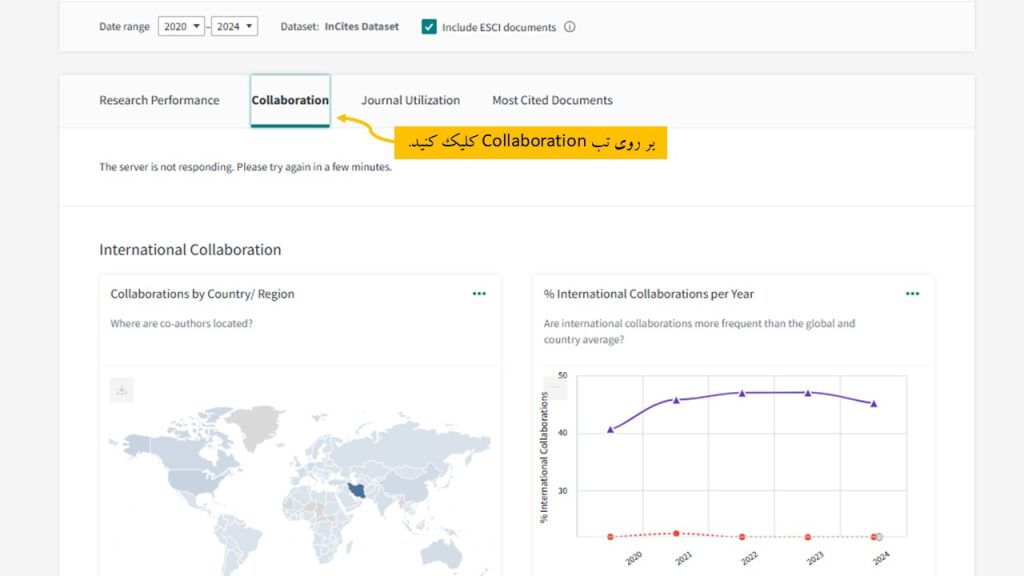Switch to the Research Performance tab

[x=159, y=100]
